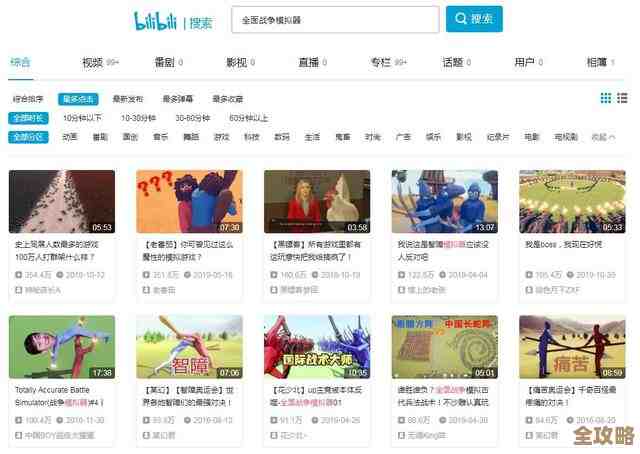Switch to list view layout
Screen dimensions: 640x454
tap(622, 98)
